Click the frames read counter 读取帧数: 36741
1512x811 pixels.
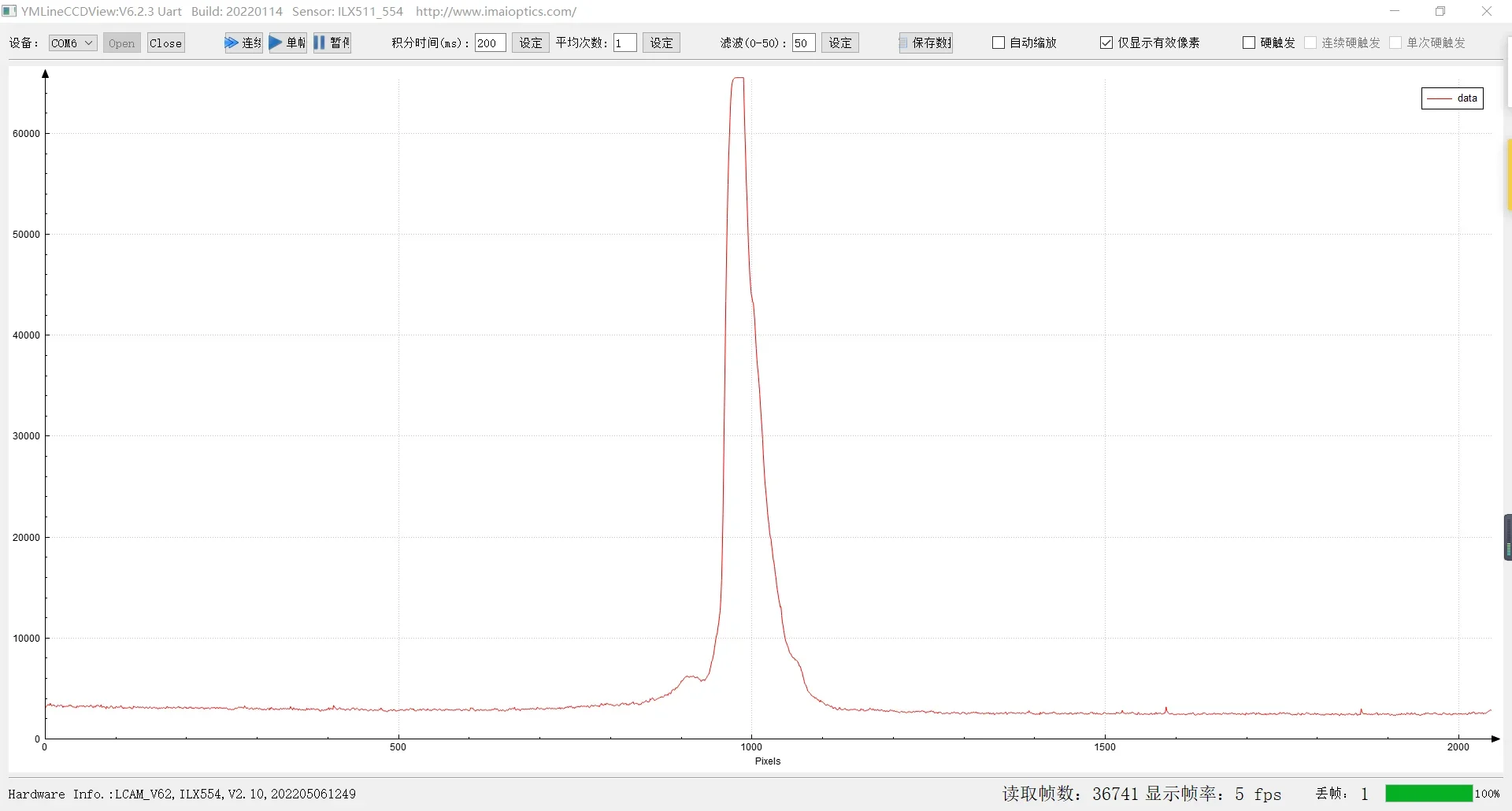coord(1070,794)
